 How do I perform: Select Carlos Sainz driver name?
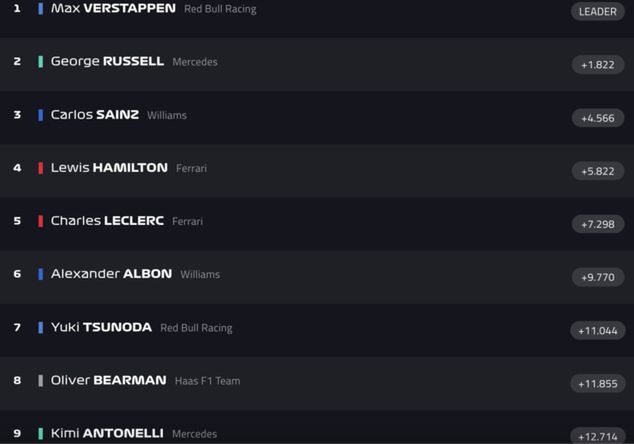pyautogui.click(x=94, y=115)
